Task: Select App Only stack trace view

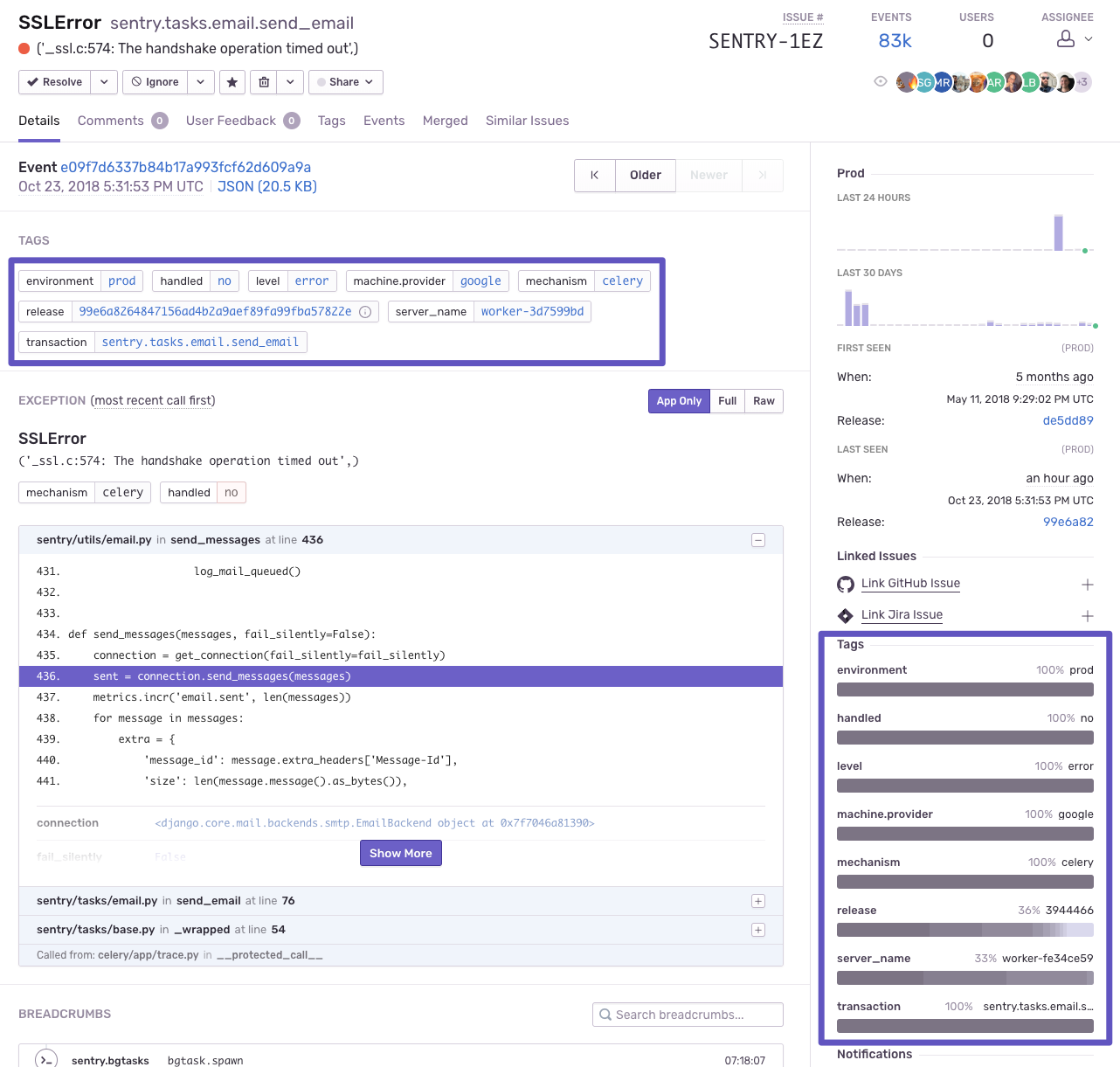Action: point(679,401)
